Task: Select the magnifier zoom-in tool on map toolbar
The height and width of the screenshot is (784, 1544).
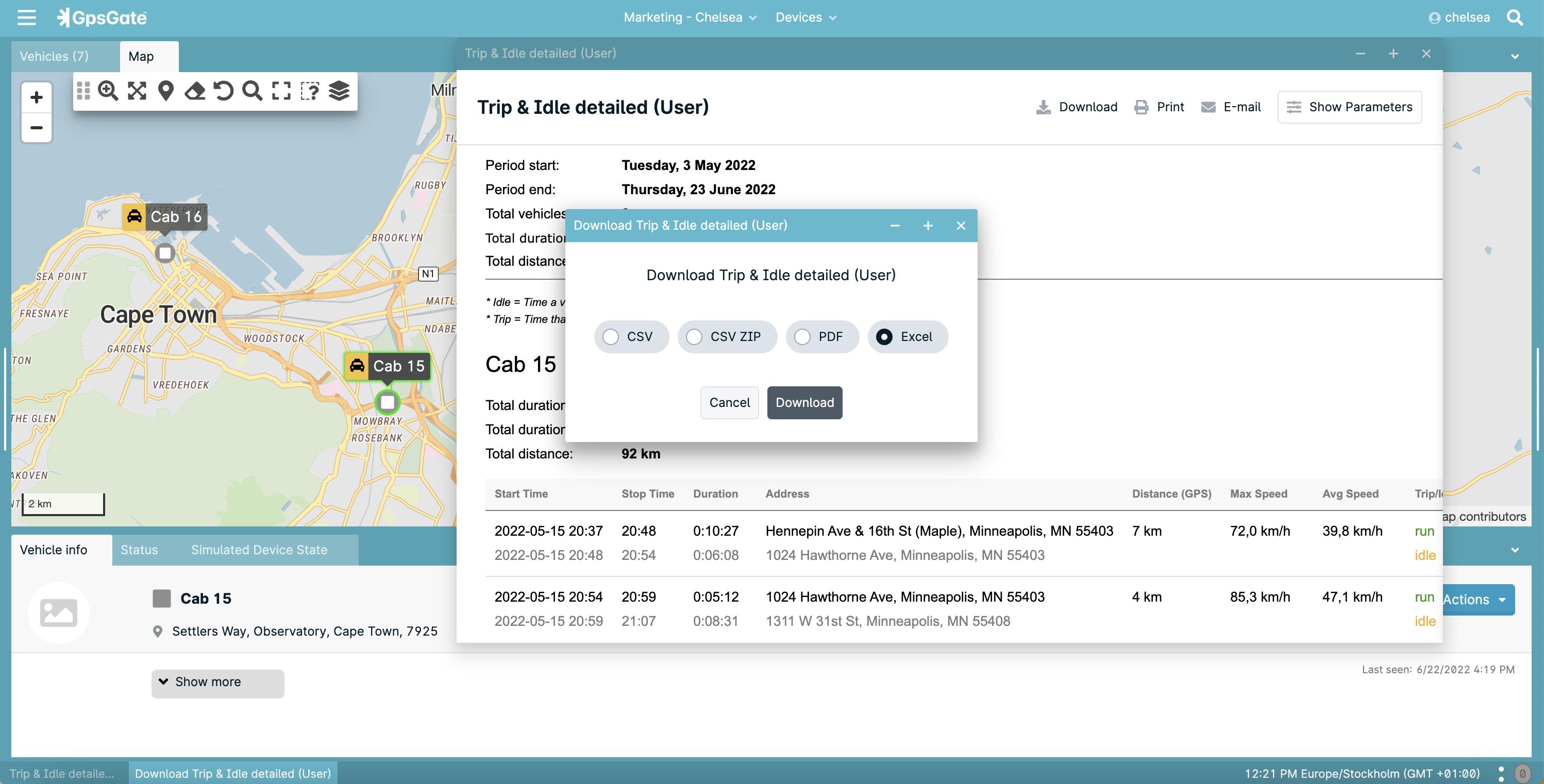Action: 108,92
